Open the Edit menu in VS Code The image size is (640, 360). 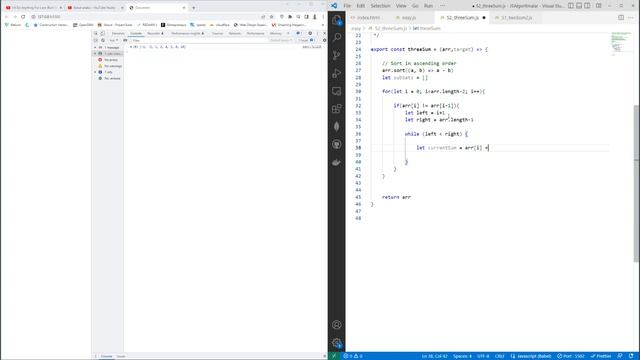tap(361, 6)
